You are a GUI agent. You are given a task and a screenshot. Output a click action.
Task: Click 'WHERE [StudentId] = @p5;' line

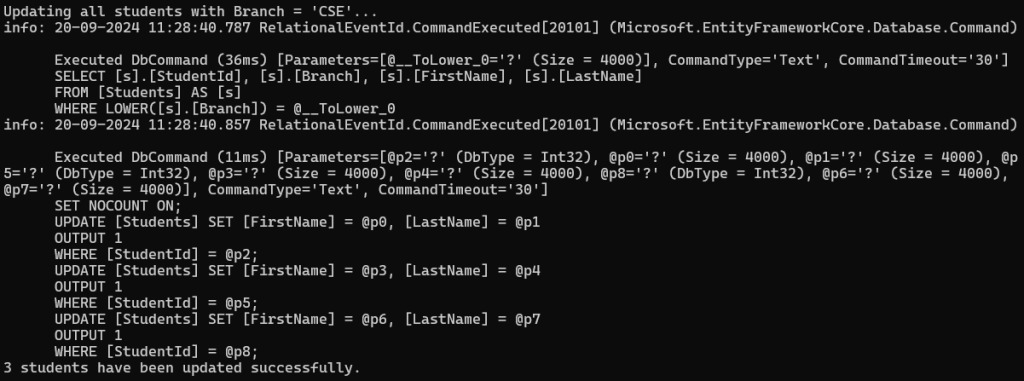click(156, 303)
